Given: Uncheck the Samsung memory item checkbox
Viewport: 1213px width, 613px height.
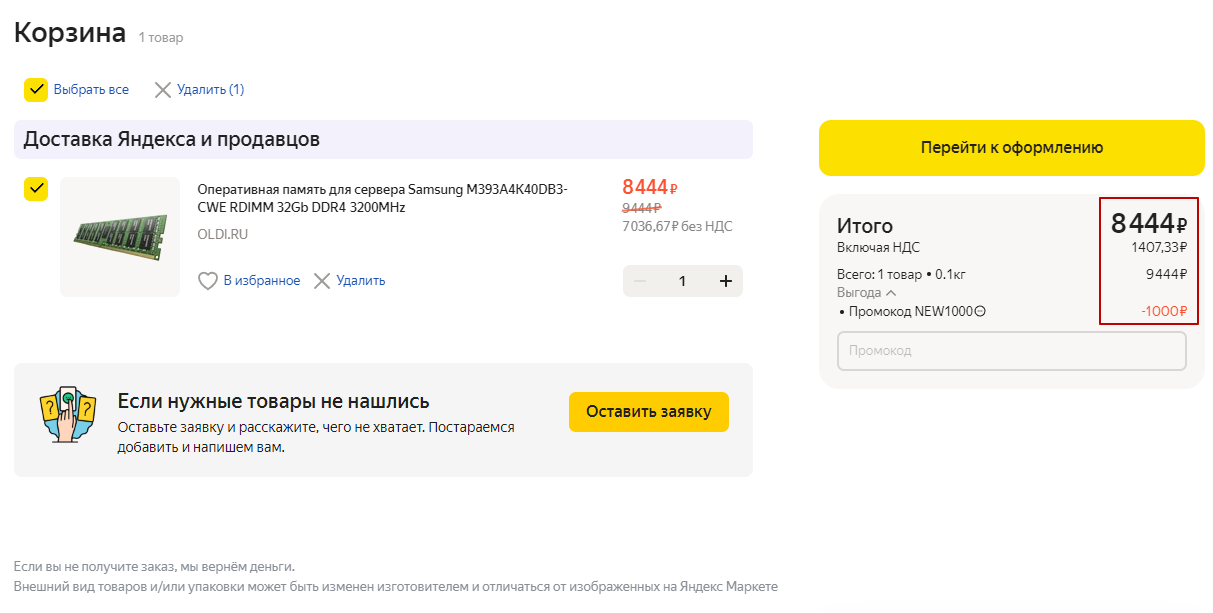Looking at the screenshot, I should click(x=36, y=189).
